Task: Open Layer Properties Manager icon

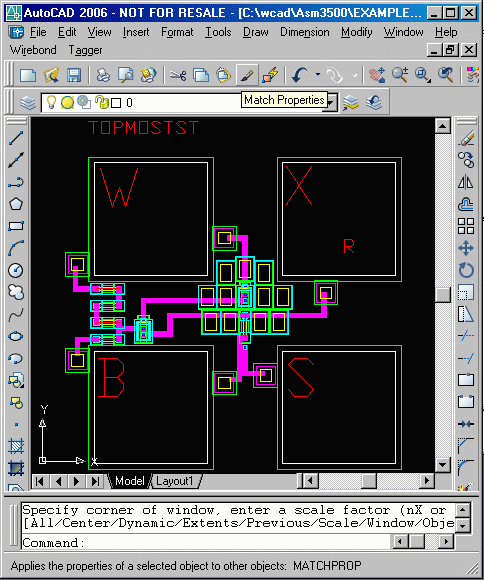Action: (x=28, y=102)
